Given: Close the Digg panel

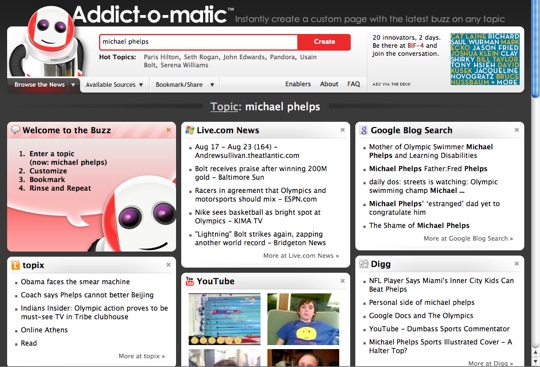Looking at the screenshot, I should click(x=517, y=264).
